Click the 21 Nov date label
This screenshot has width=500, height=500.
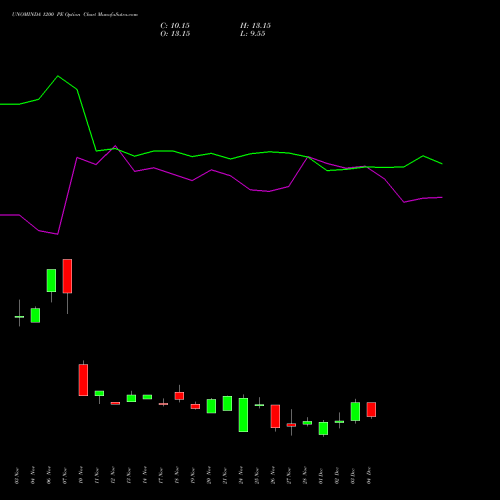pyautogui.click(x=225, y=476)
